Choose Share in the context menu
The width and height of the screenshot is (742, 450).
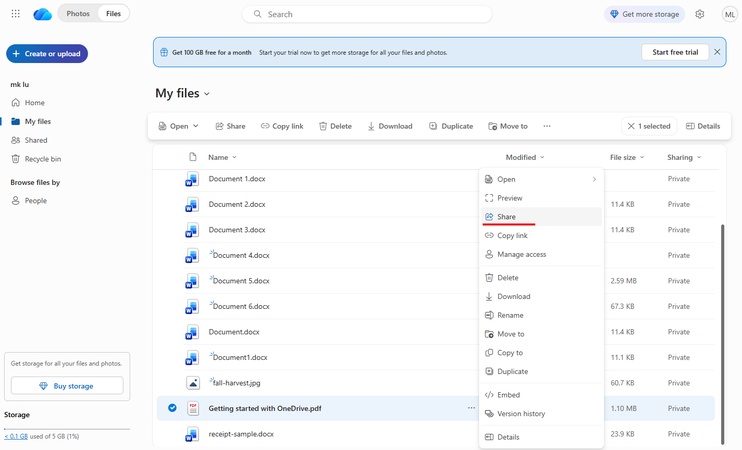pyautogui.click(x=541, y=217)
